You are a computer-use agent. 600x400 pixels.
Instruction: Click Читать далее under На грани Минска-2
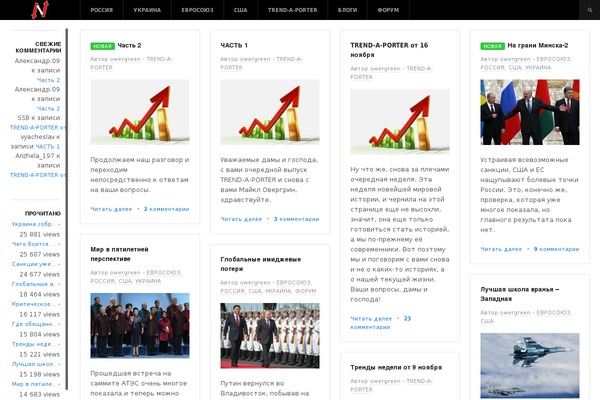tap(501, 249)
